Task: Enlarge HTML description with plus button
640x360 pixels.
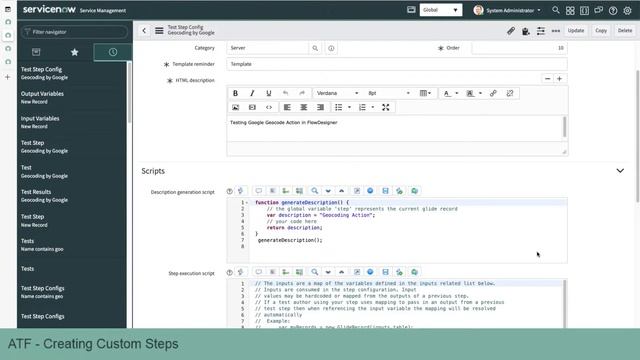Action: click(560, 78)
